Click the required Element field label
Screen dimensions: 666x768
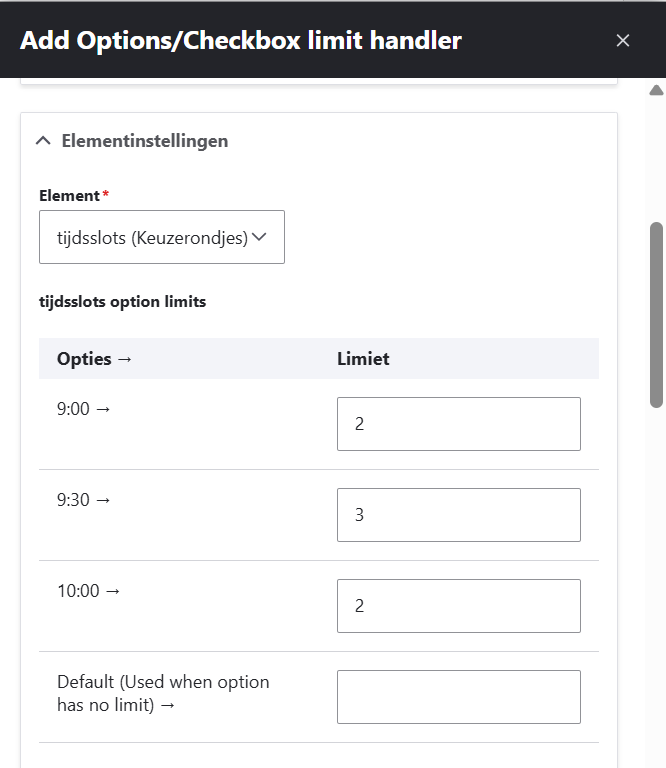click(70, 196)
